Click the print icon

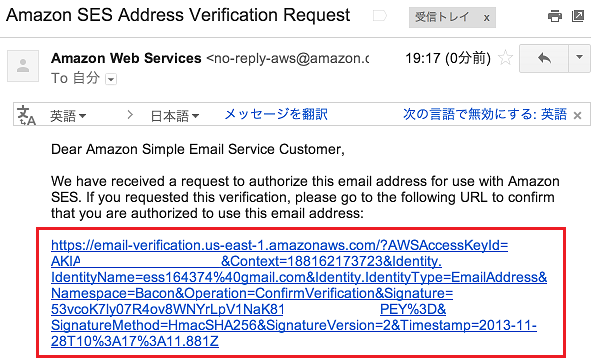point(554,16)
